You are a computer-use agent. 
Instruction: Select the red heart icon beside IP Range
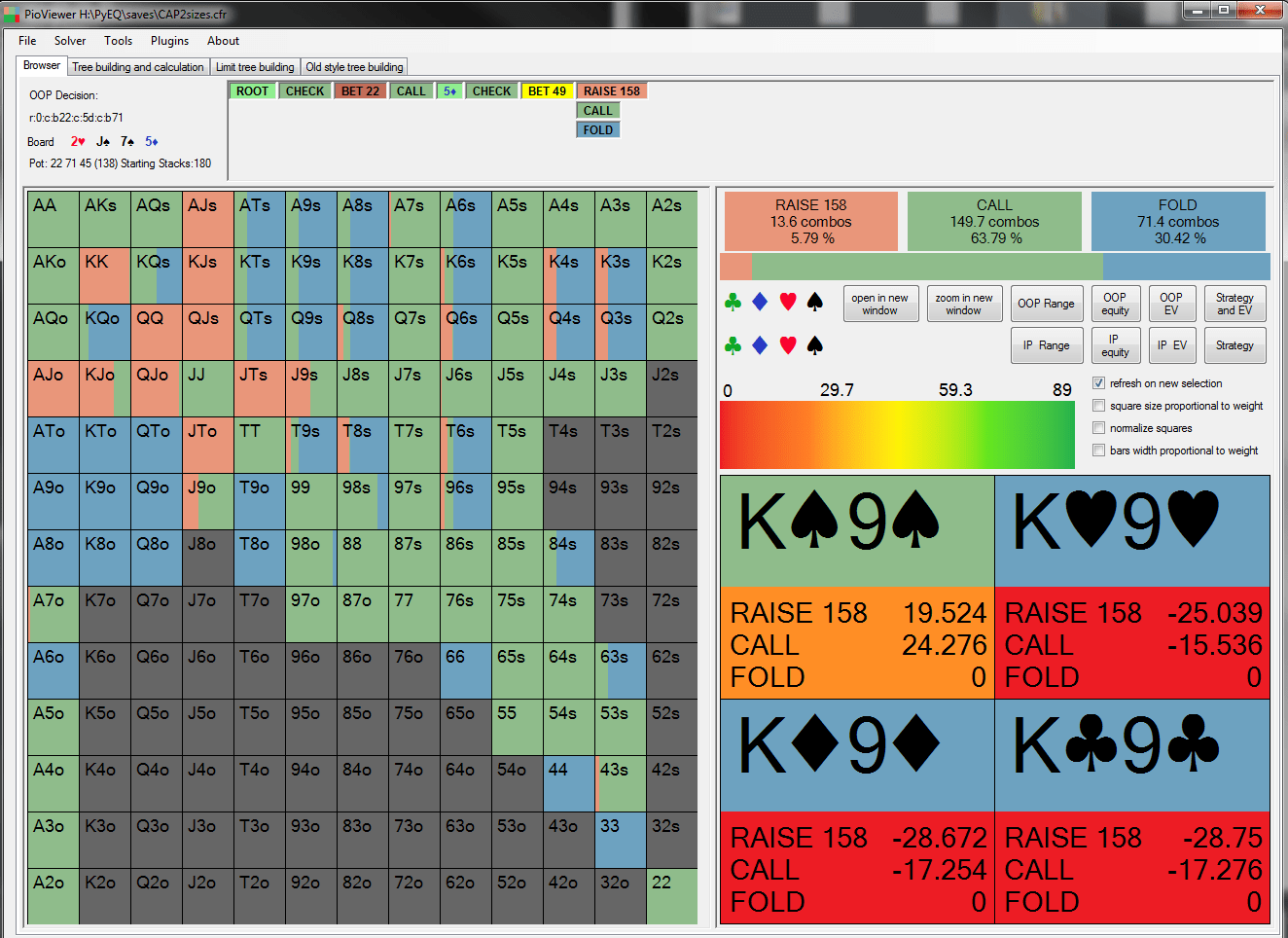(788, 345)
